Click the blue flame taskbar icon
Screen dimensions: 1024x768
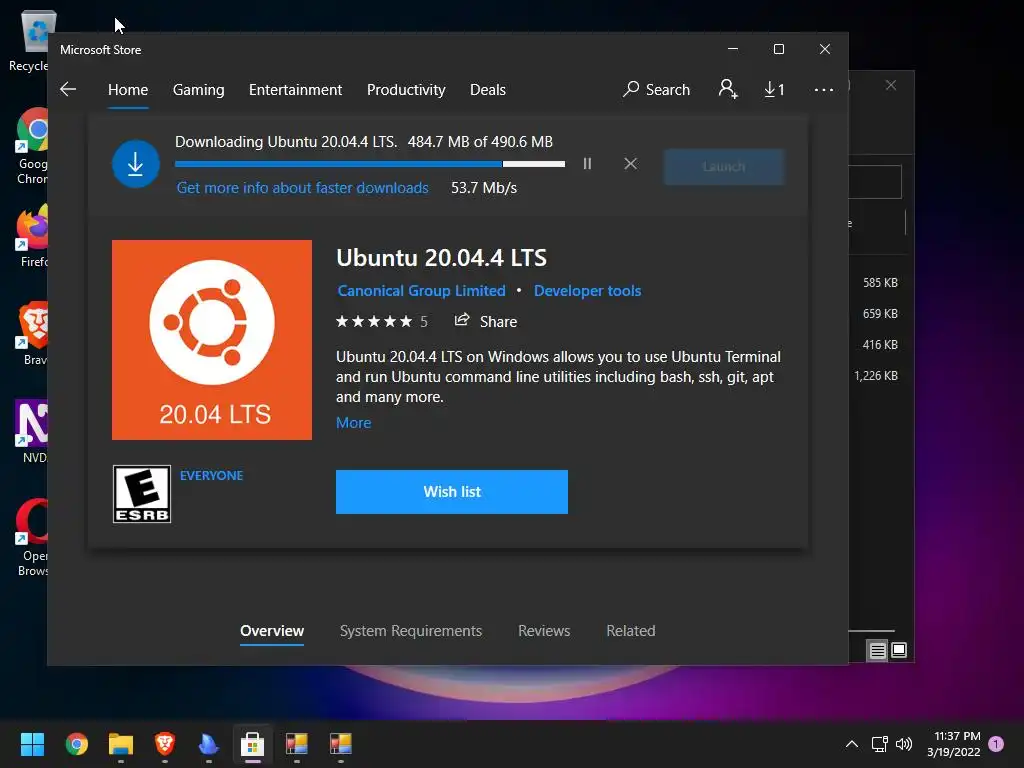pyautogui.click(x=208, y=744)
